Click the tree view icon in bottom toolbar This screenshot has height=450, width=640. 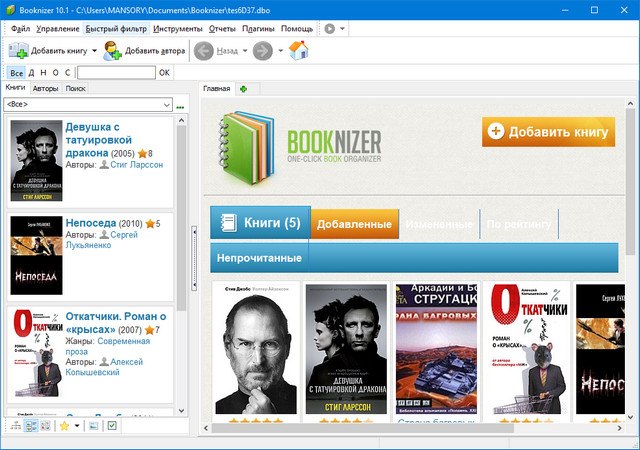tap(14, 426)
